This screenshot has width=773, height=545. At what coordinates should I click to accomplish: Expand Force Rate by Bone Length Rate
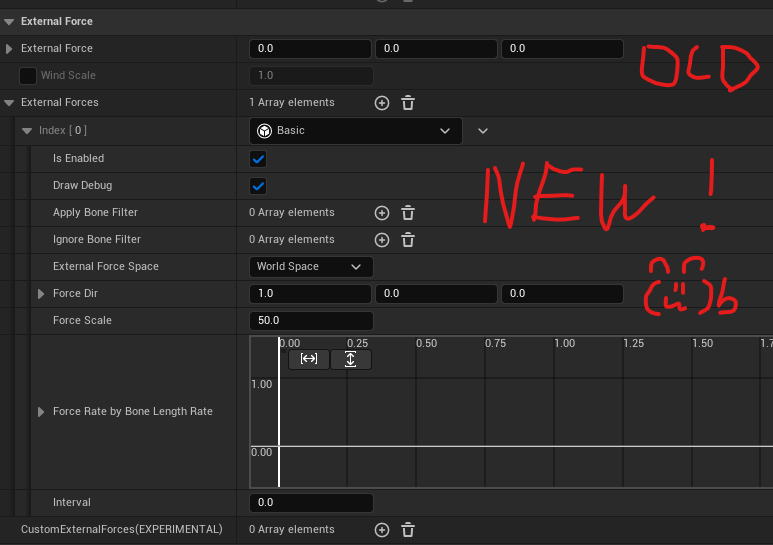(x=41, y=412)
